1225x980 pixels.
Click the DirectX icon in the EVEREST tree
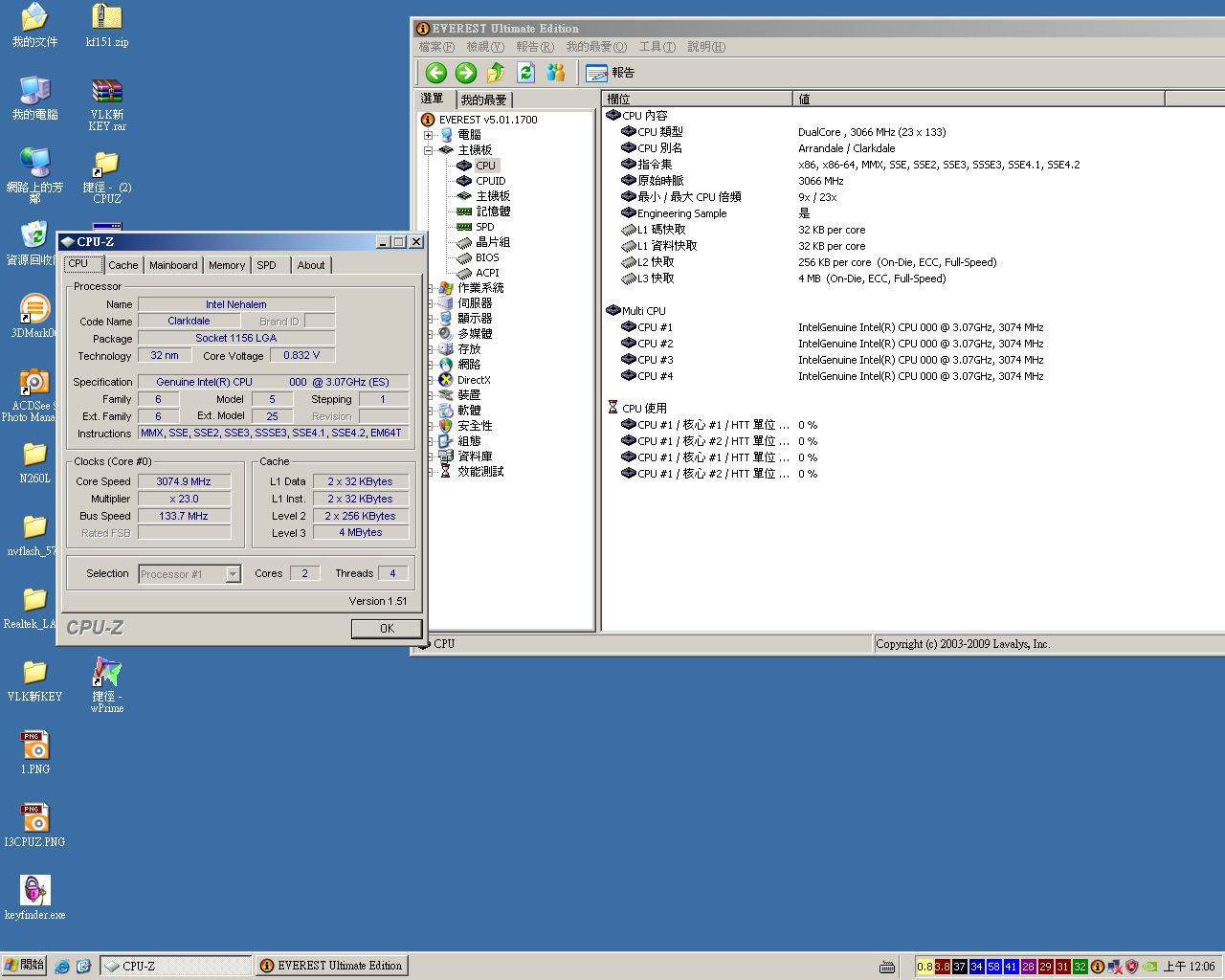[x=445, y=380]
